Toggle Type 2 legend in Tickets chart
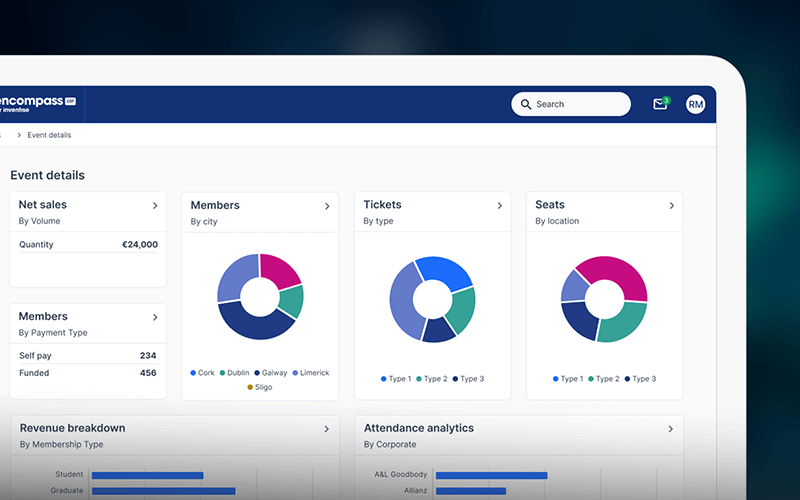 431,379
